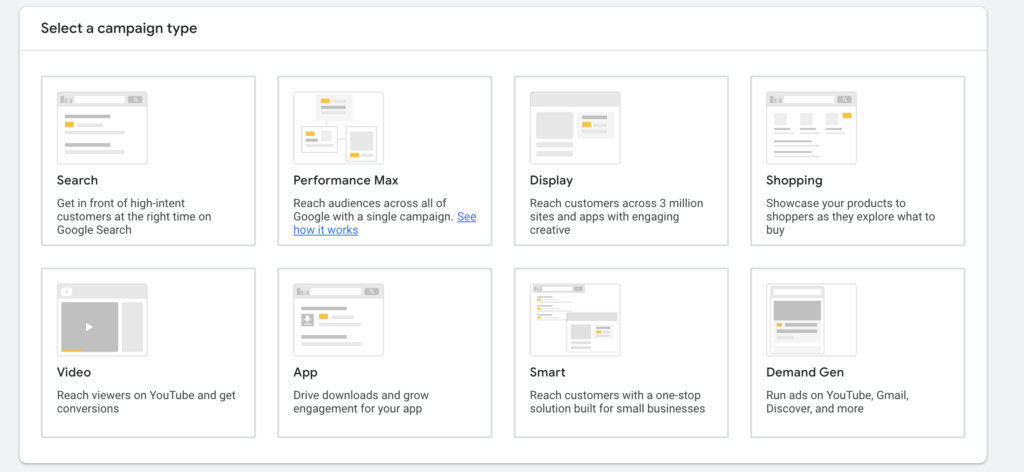The image size is (1024, 472).
Task: Click 'Showcase your products to shoppers' description
Action: coord(850,217)
